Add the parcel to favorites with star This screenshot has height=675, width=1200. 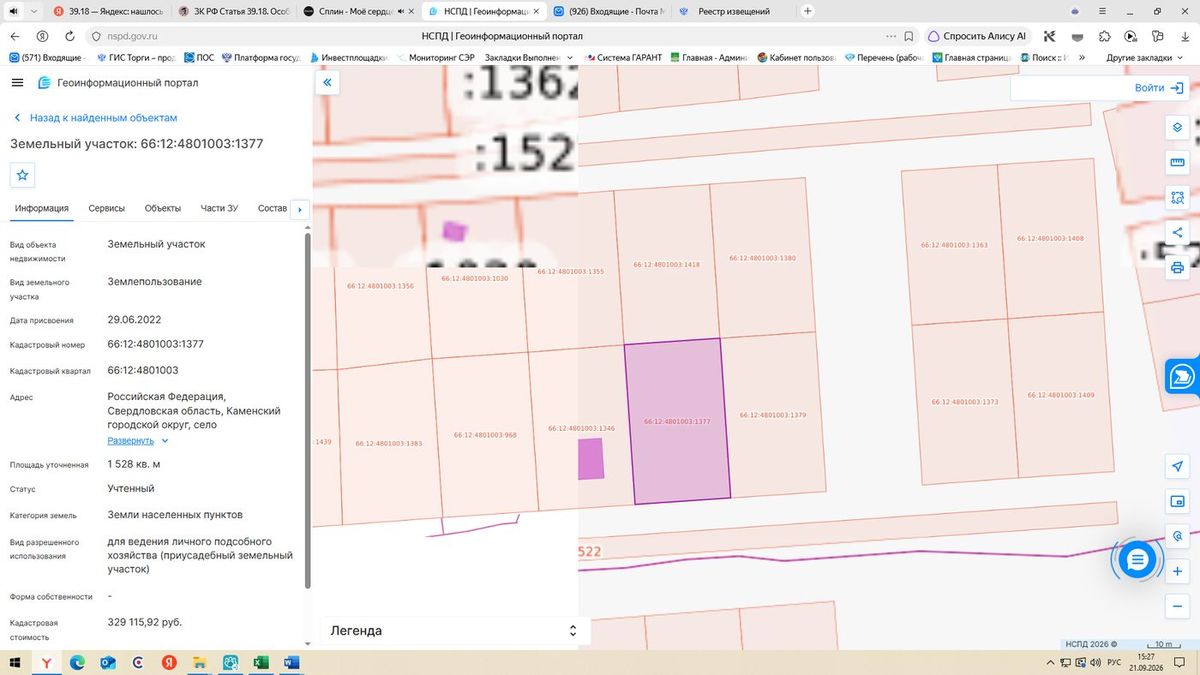tap(23, 175)
